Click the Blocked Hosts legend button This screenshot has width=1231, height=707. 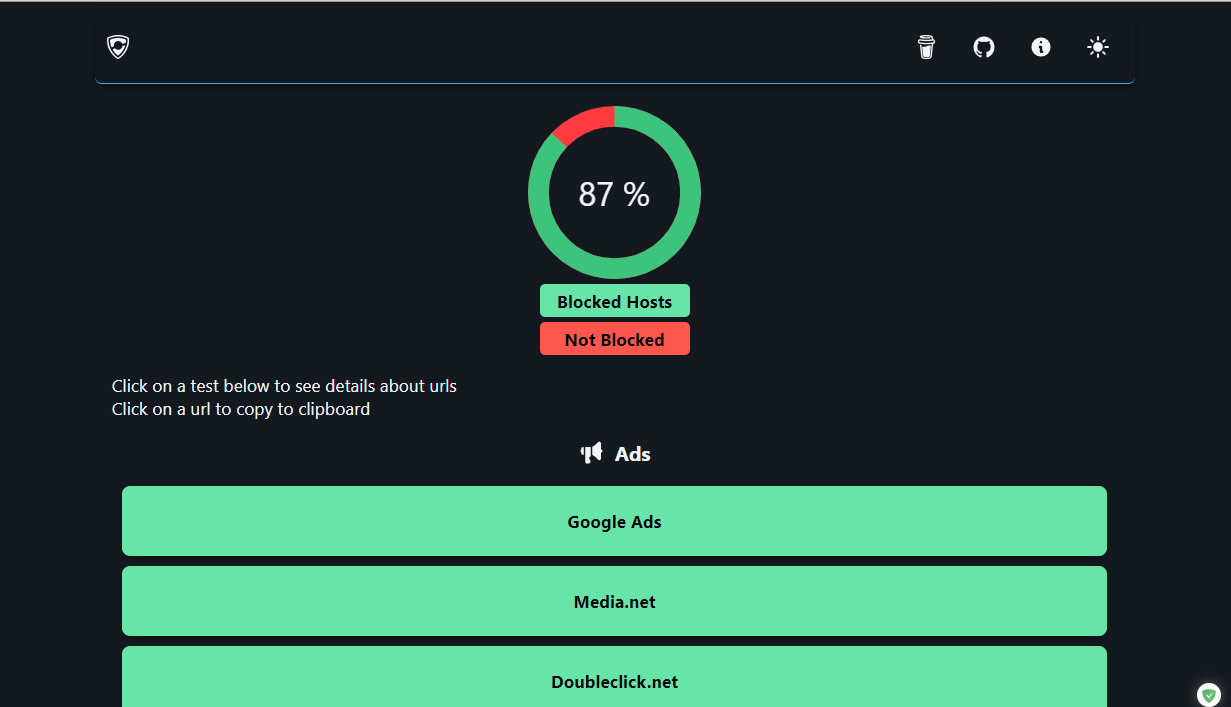615,301
